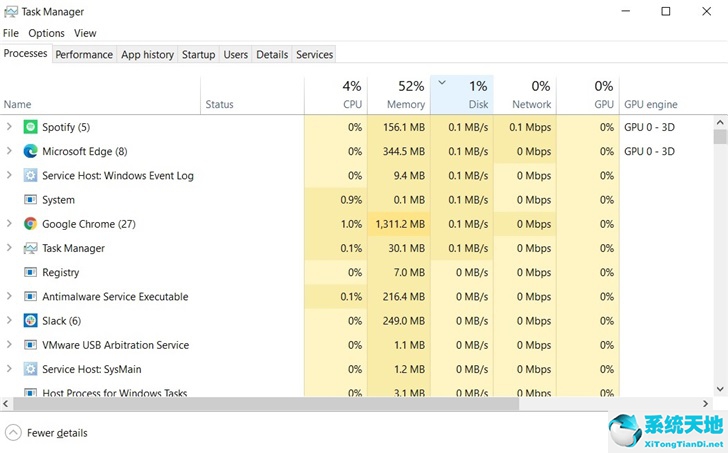
Task: Expand Service Host: SysMain row
Action: (x=9, y=369)
